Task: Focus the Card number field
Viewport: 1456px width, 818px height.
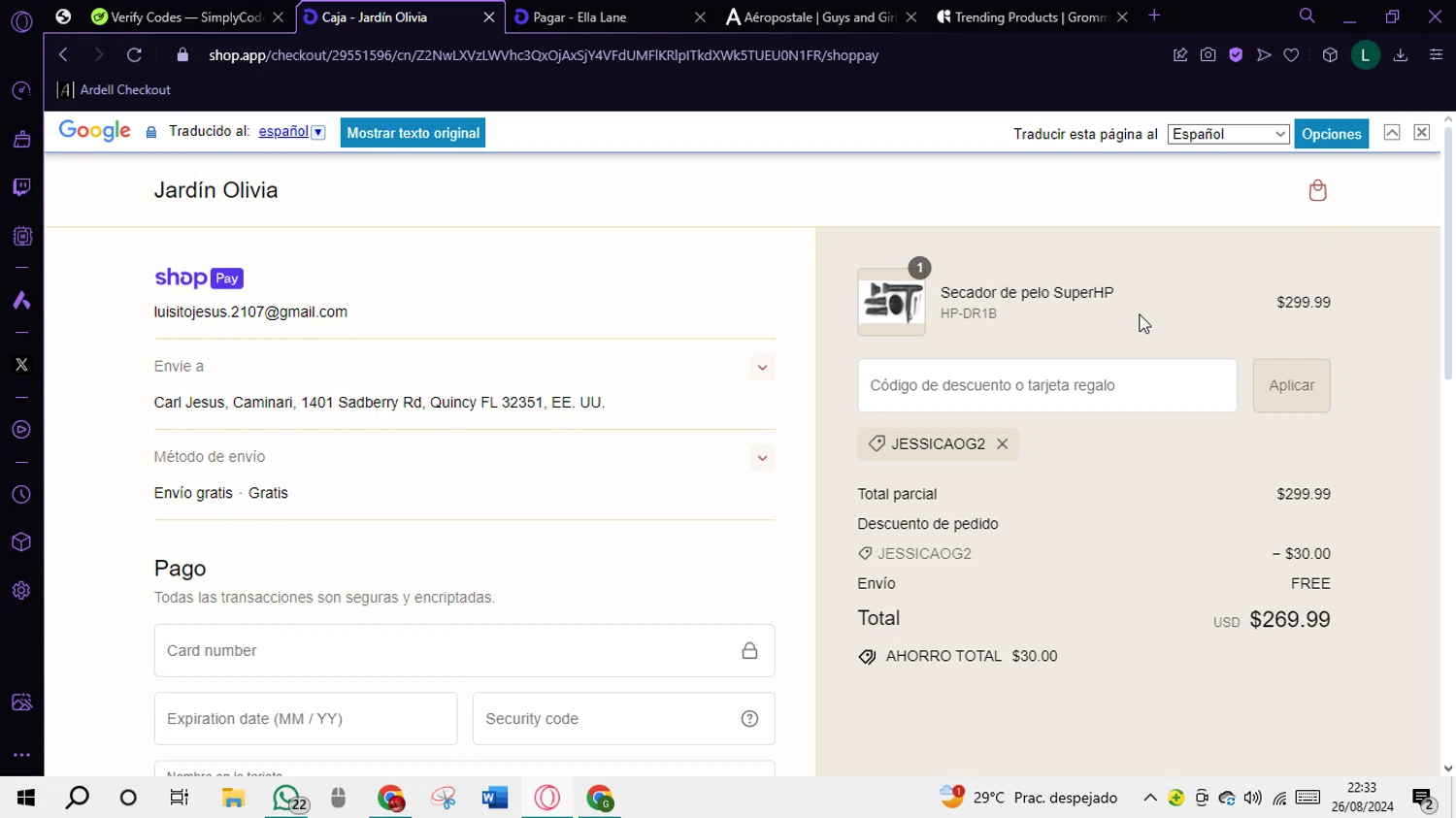Action: coord(464,651)
